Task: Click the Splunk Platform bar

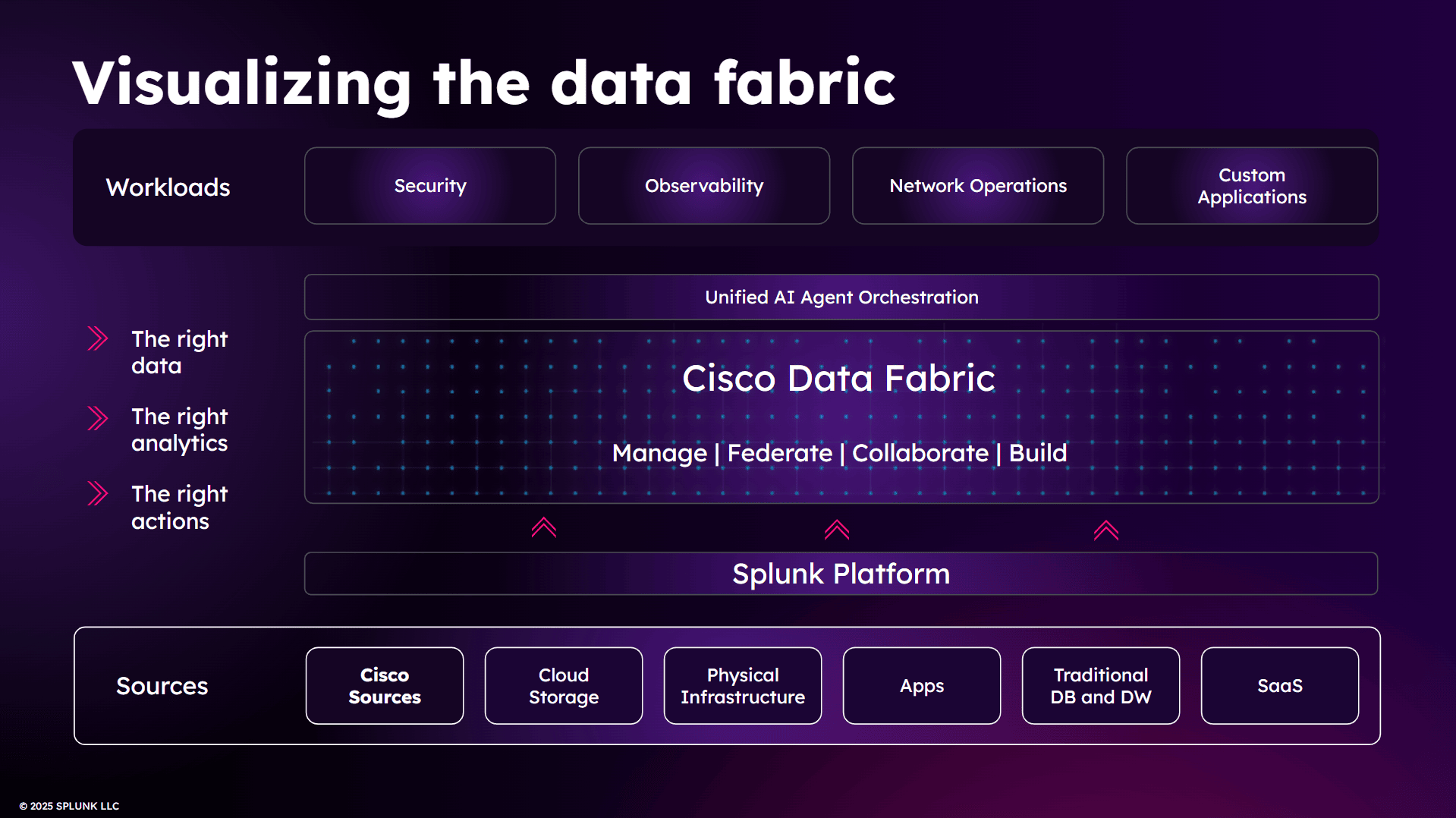Action: (841, 574)
